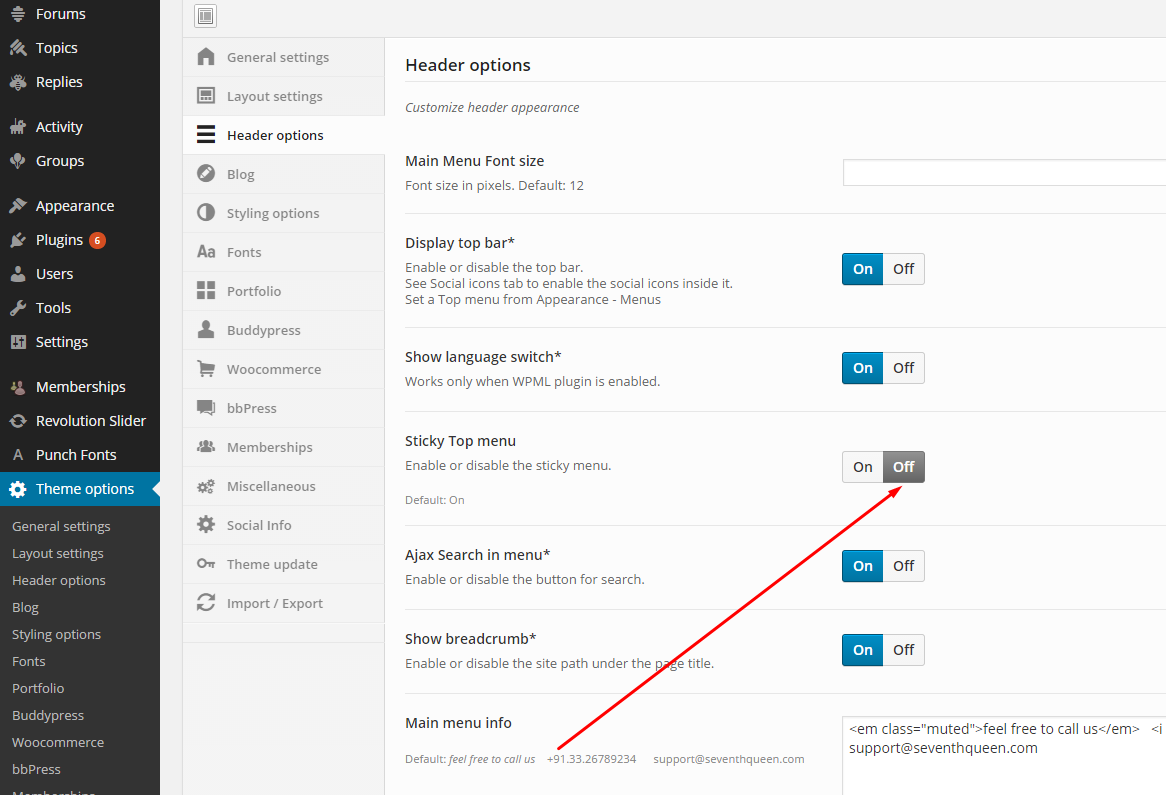Open Appearance in the admin sidebar
Screen dimensions: 1166x795
pyautogui.click(x=75, y=206)
